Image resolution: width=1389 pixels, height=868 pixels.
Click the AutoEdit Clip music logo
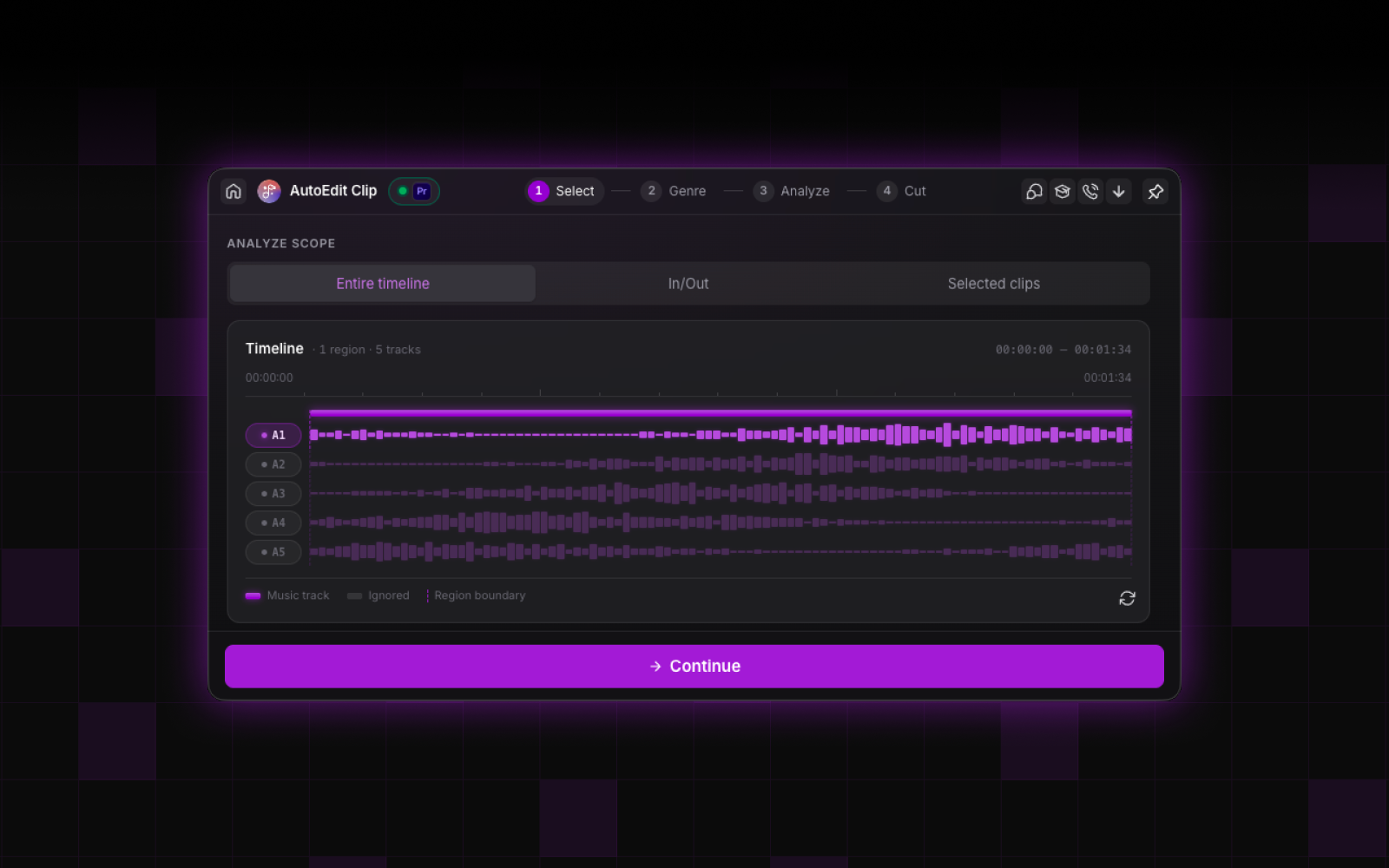[x=269, y=191]
